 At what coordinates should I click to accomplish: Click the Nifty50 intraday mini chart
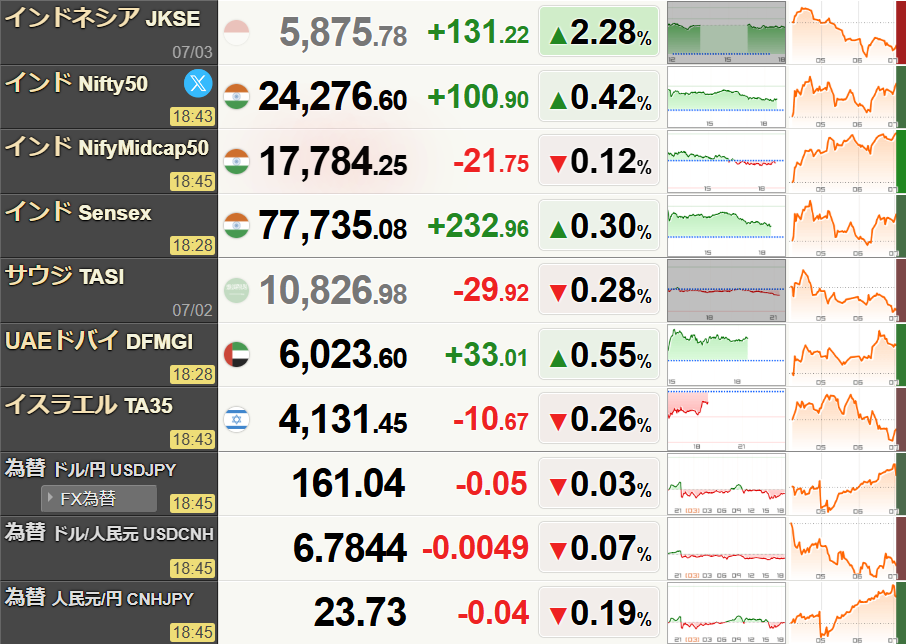pyautogui.click(x=726, y=97)
